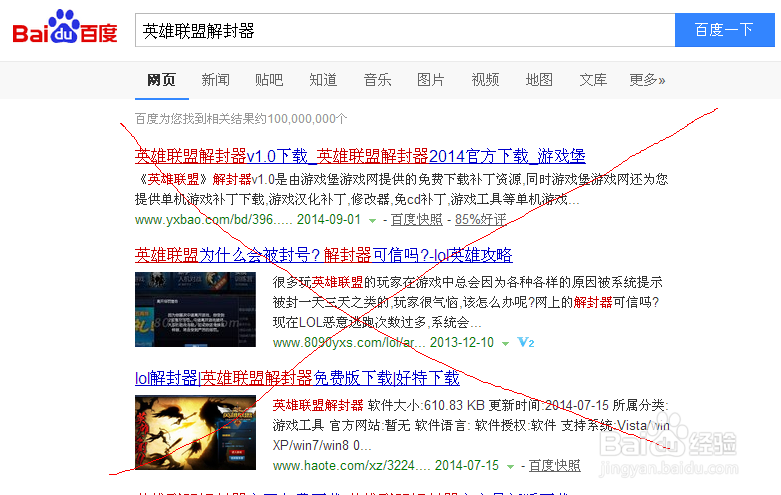781x495 pixels.
Task: Expand dropdown arrow after 2014-07-15
Action: click(510, 467)
